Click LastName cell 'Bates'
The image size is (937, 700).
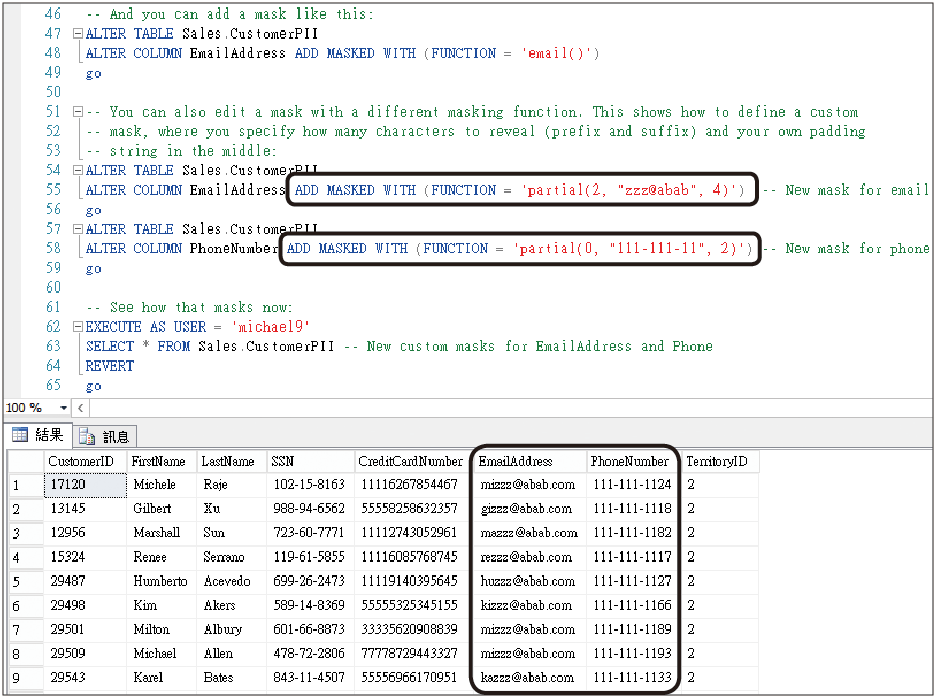click(231, 678)
